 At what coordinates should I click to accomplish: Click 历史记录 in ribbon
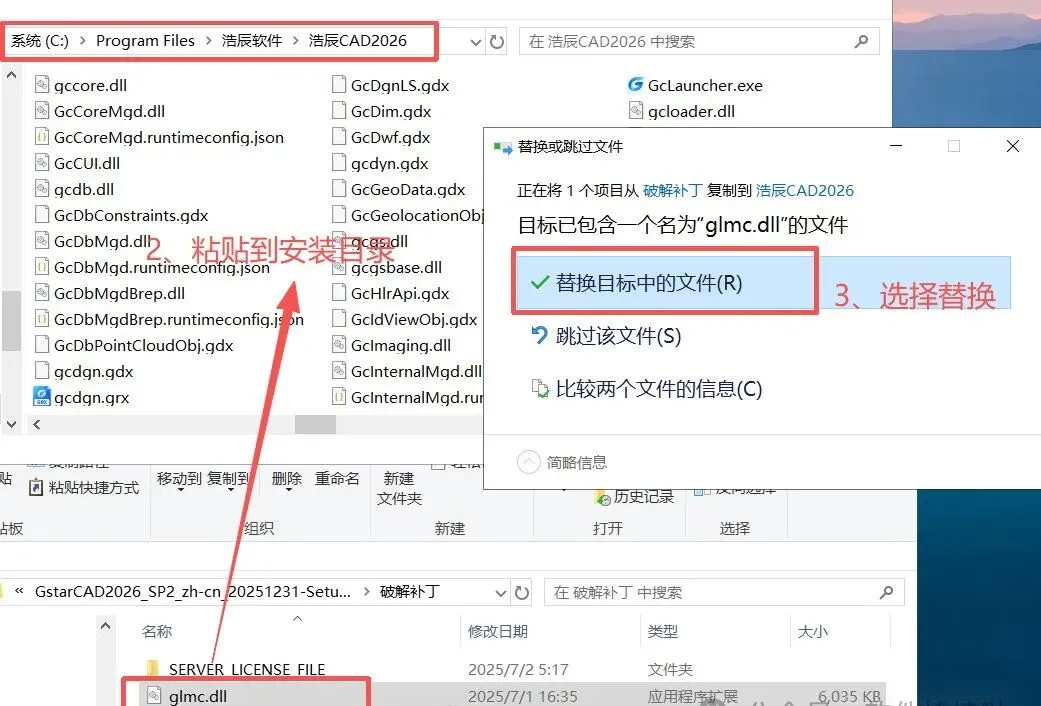coord(635,496)
